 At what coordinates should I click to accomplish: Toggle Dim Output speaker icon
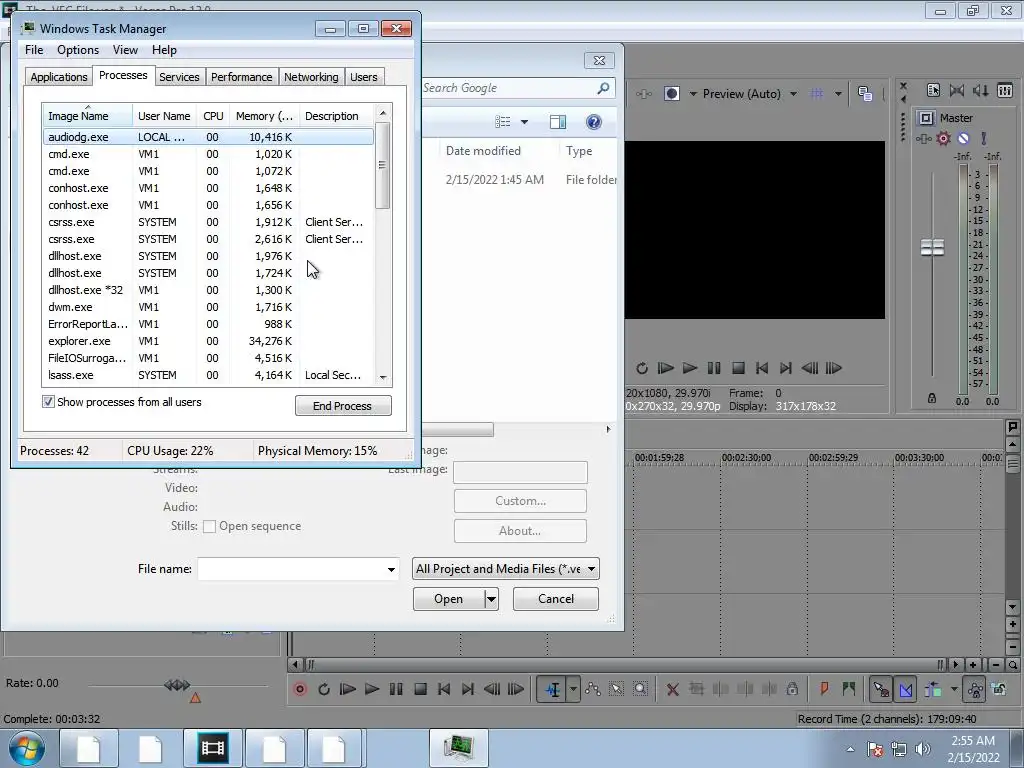coord(981,91)
